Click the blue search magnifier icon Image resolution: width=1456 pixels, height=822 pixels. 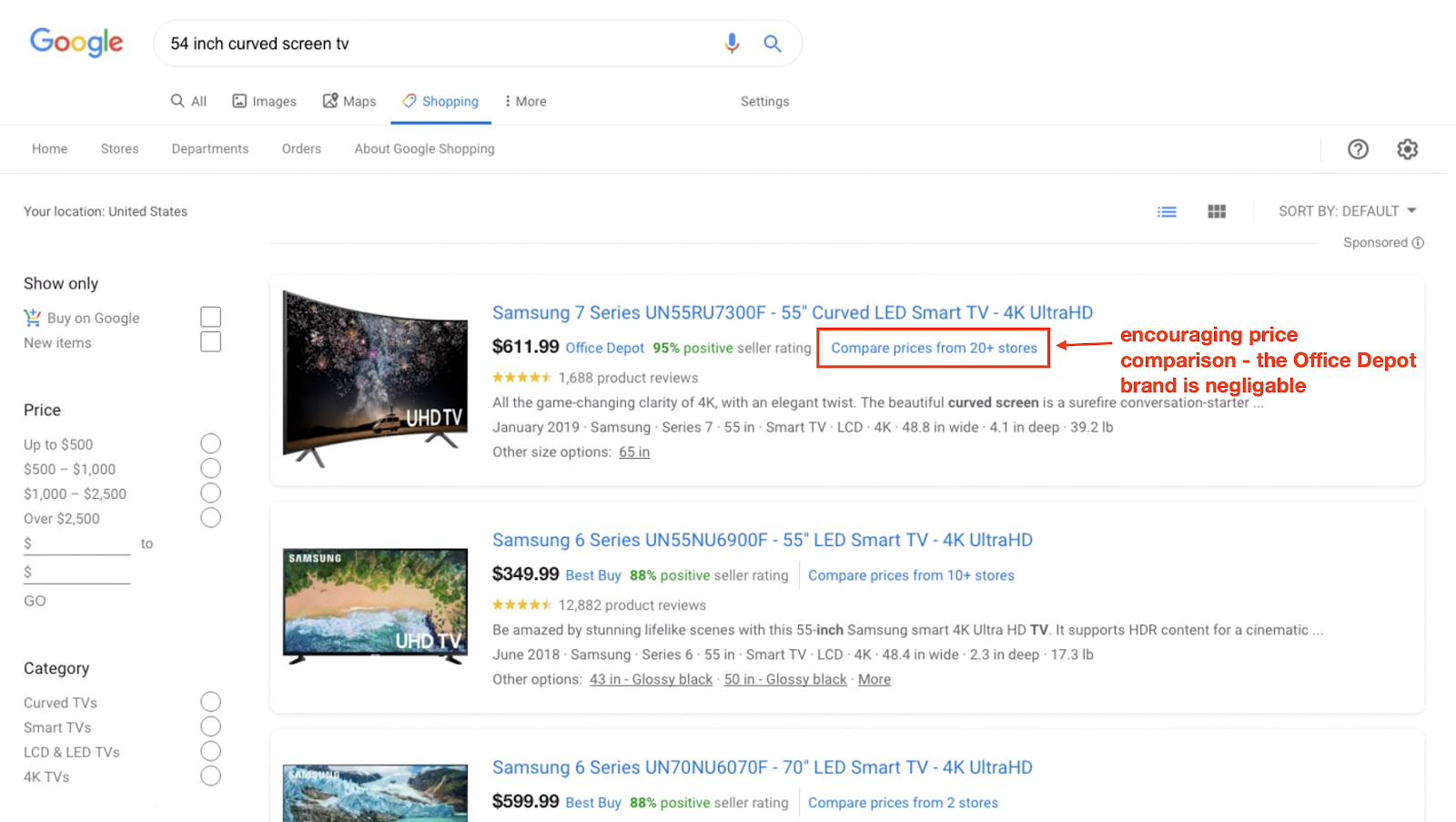click(773, 44)
